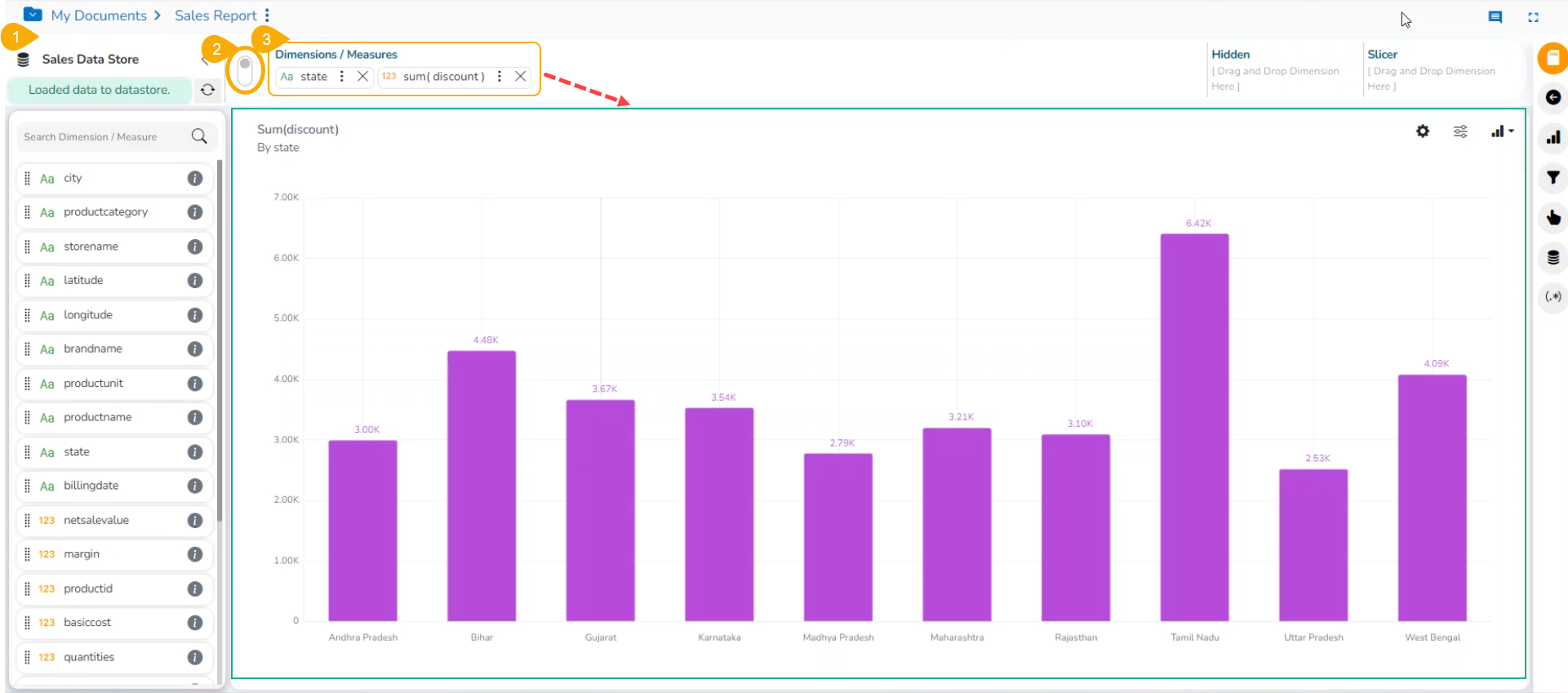
Task: Show info for the productname field
Action: tap(195, 417)
